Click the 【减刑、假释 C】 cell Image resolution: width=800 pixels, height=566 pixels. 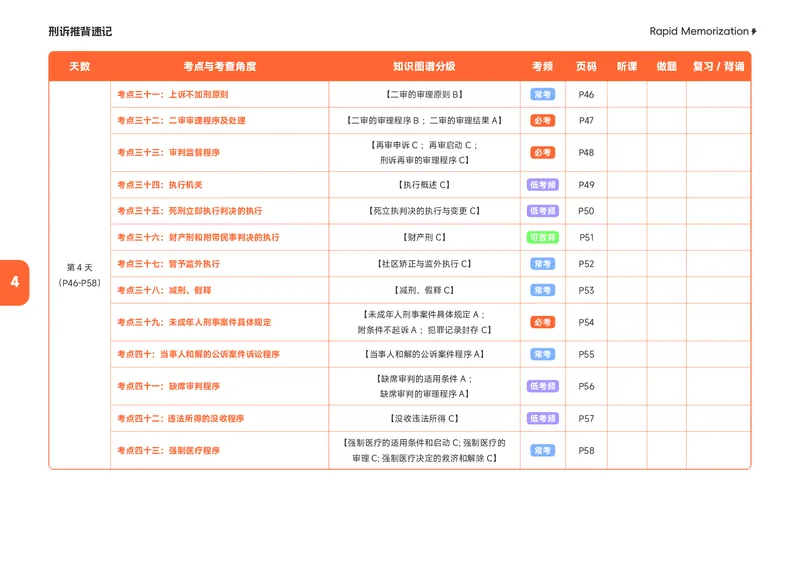pyautogui.click(x=424, y=290)
